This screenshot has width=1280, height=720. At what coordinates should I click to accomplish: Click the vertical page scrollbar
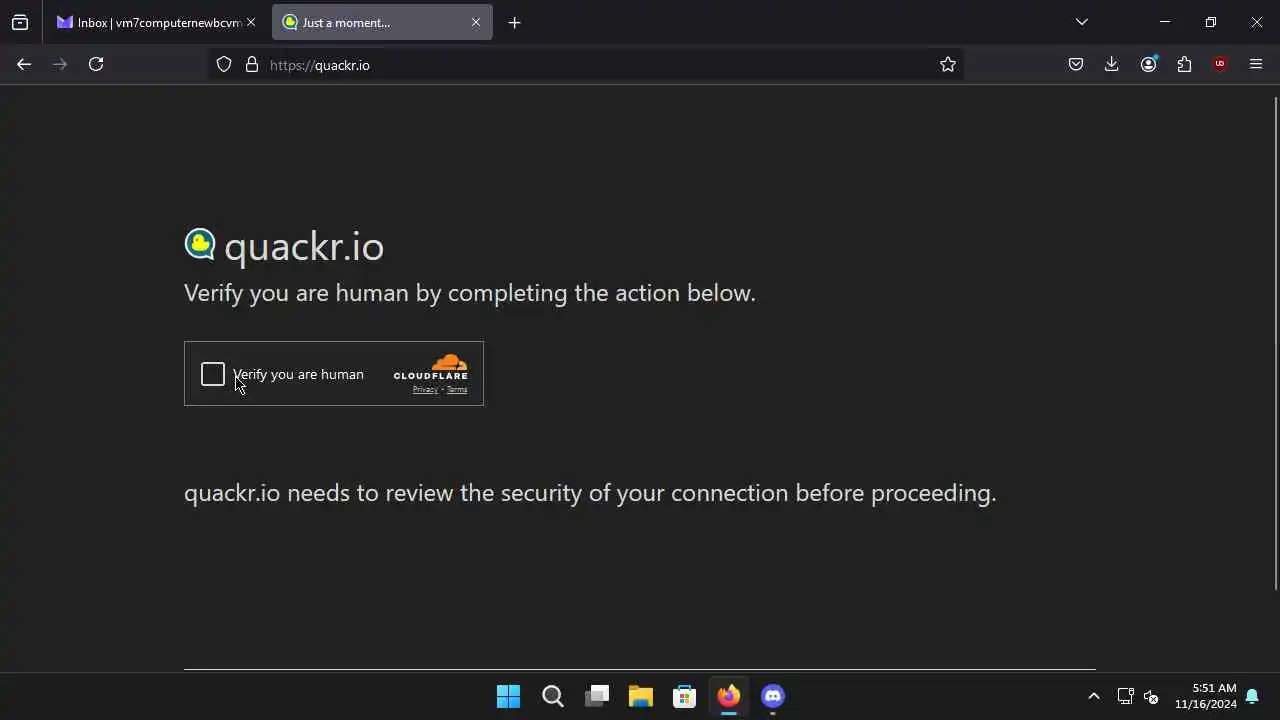tap(1275, 343)
